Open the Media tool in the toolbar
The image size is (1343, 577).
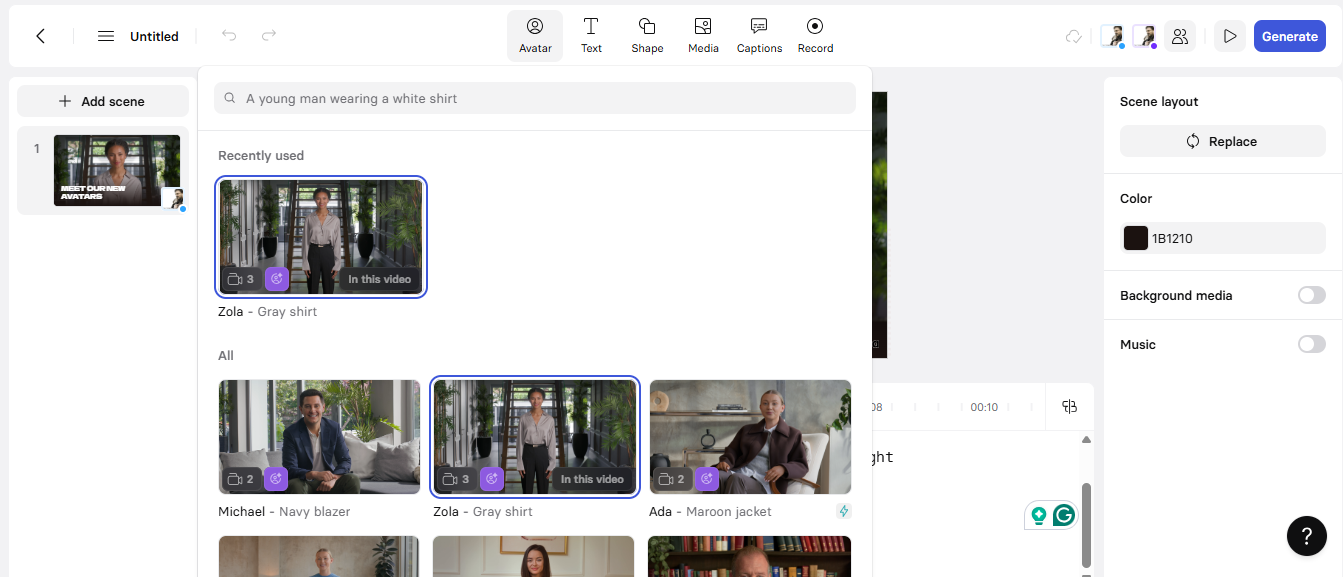[x=703, y=36]
